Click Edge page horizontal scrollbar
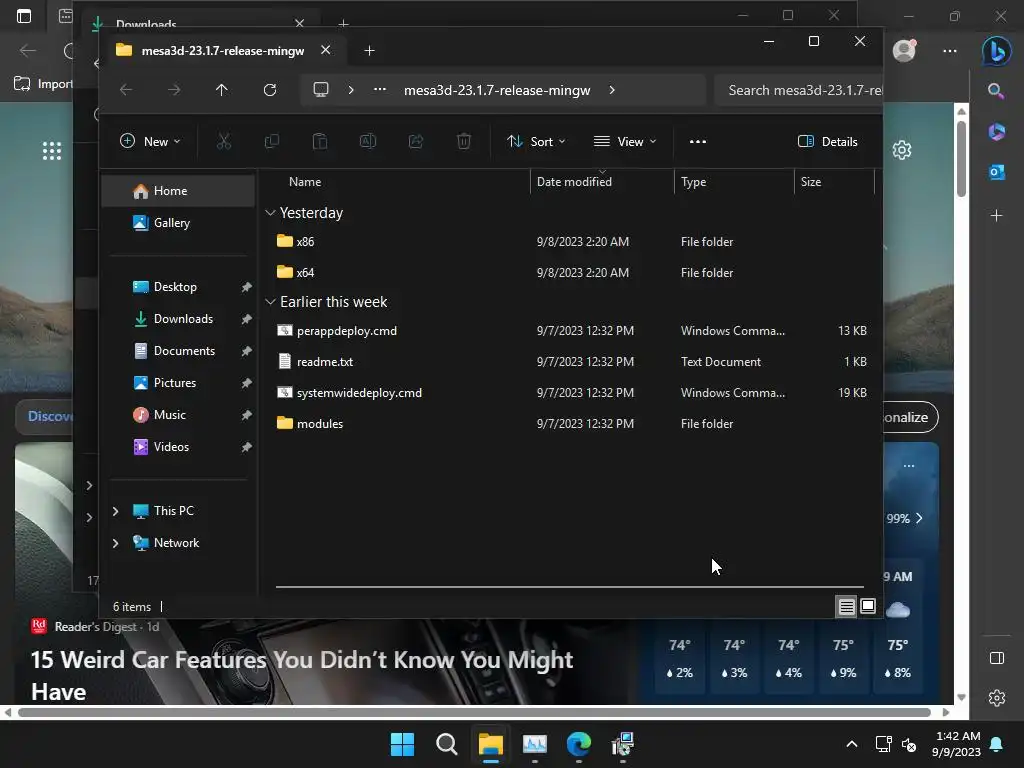The width and height of the screenshot is (1024, 768). [476, 712]
